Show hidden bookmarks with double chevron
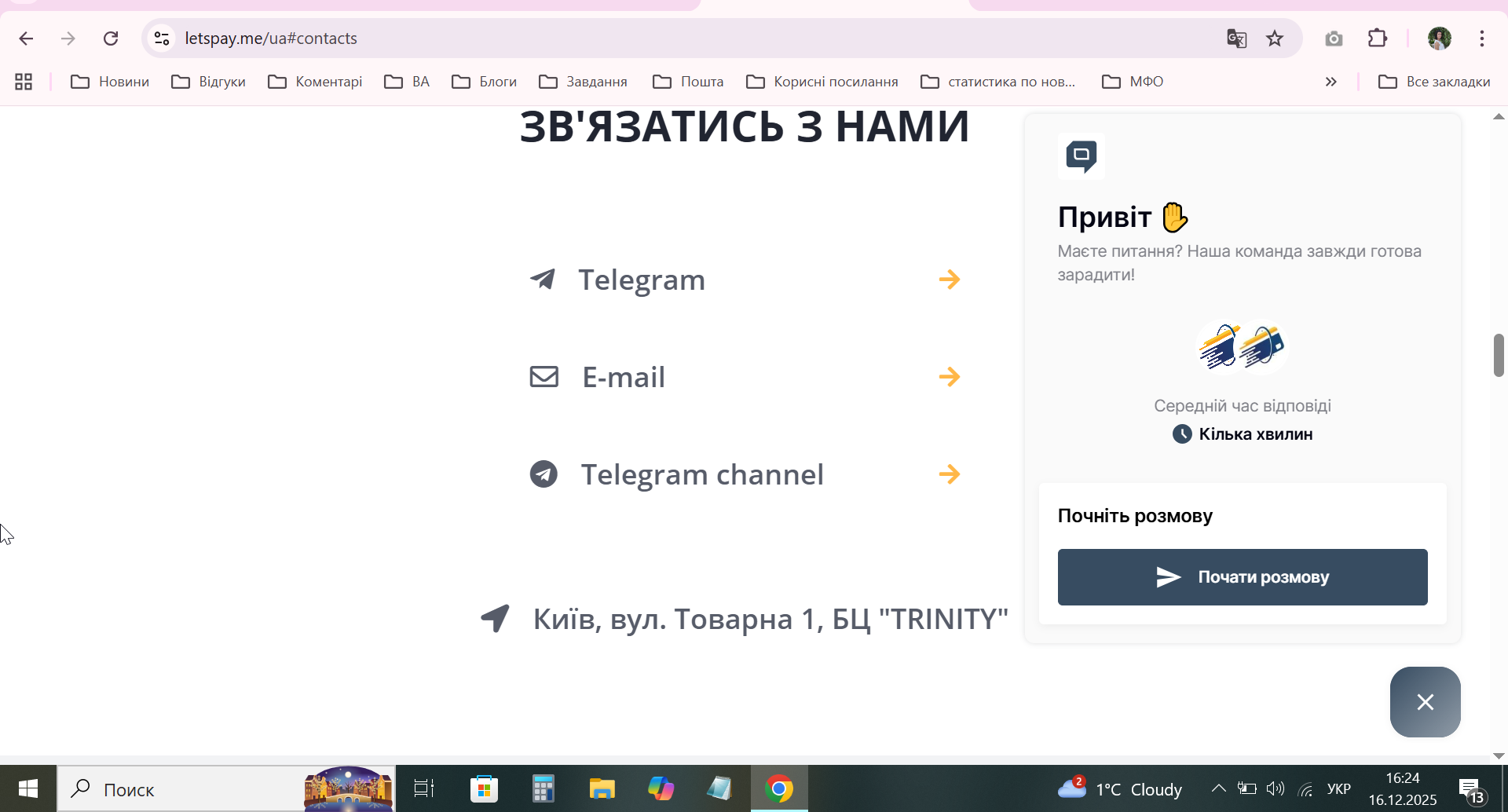 coord(1330,82)
